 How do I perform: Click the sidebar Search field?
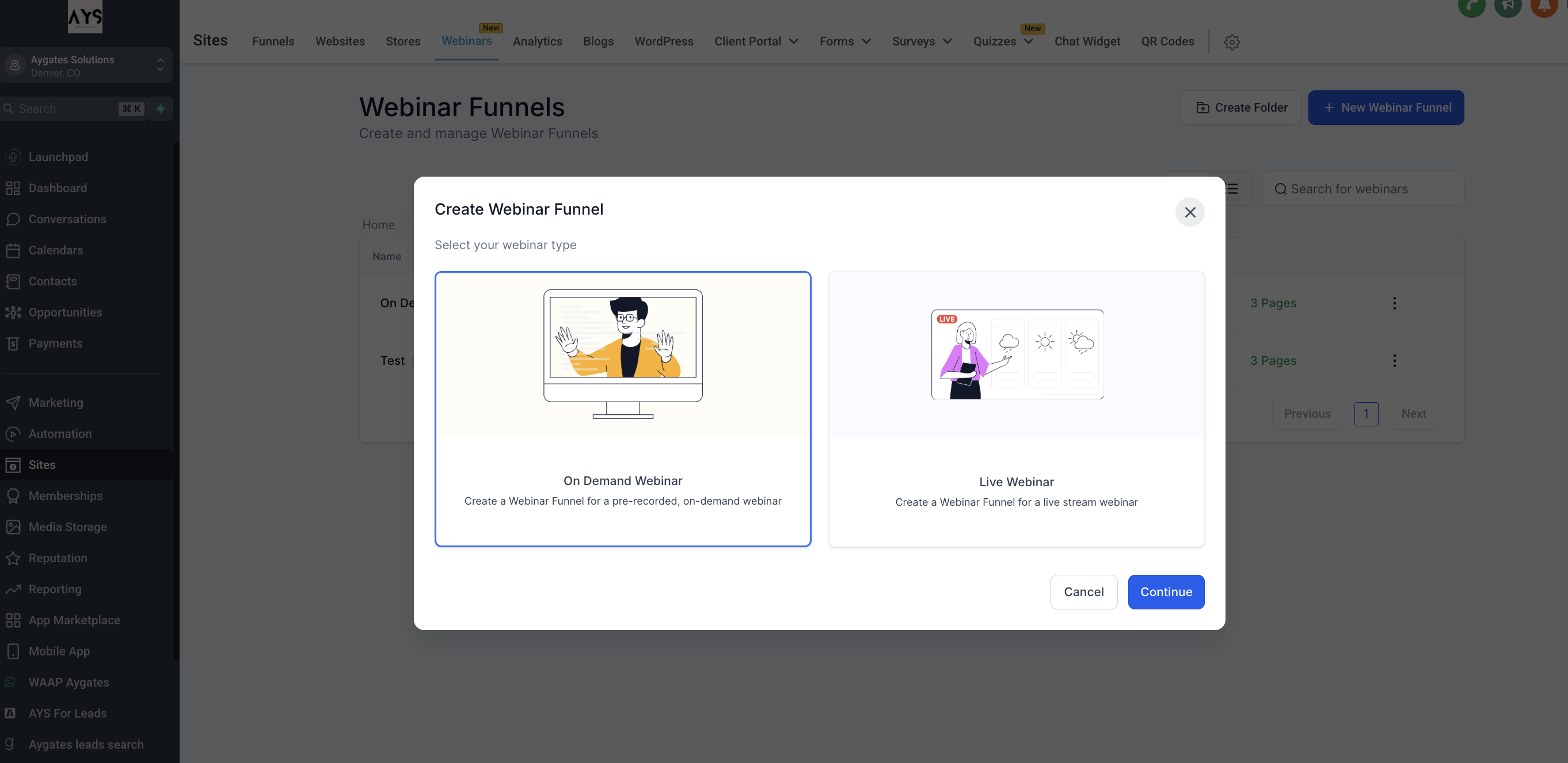point(74,109)
